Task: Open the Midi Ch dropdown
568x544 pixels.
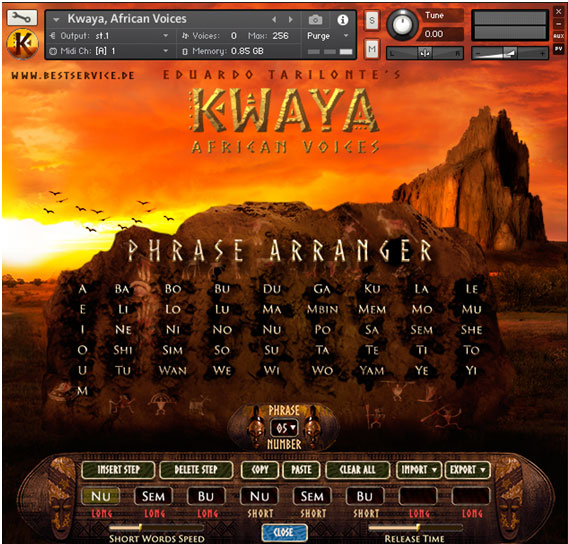Action: [x=166, y=51]
